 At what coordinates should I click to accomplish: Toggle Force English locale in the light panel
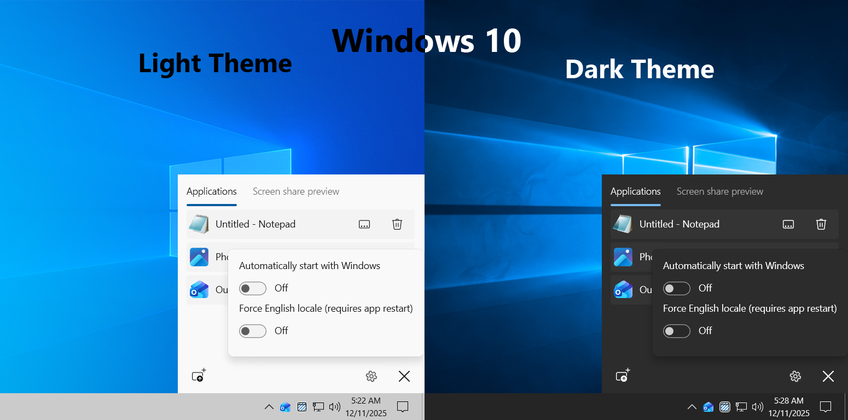pyautogui.click(x=253, y=331)
